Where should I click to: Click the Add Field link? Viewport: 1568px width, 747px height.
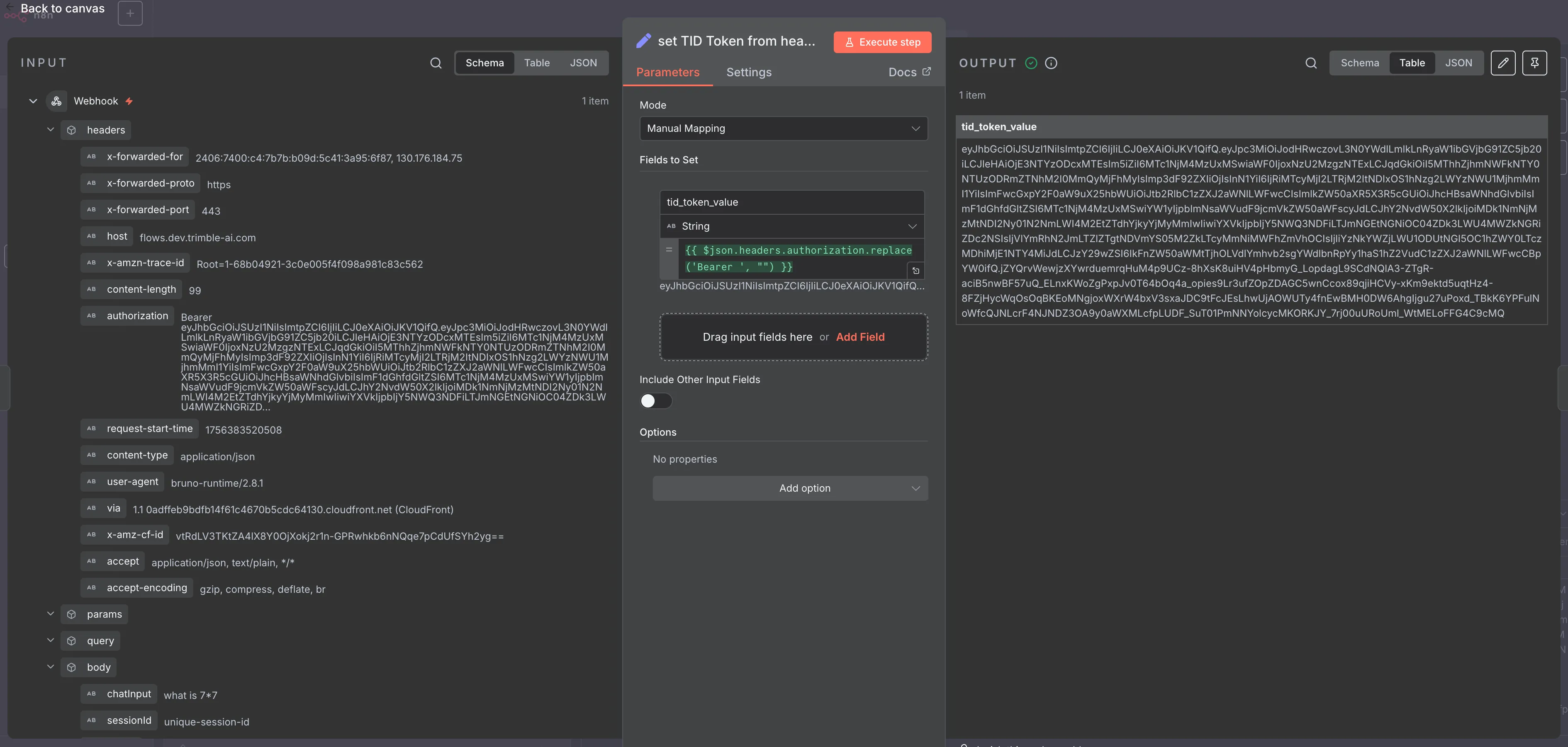tap(860, 337)
